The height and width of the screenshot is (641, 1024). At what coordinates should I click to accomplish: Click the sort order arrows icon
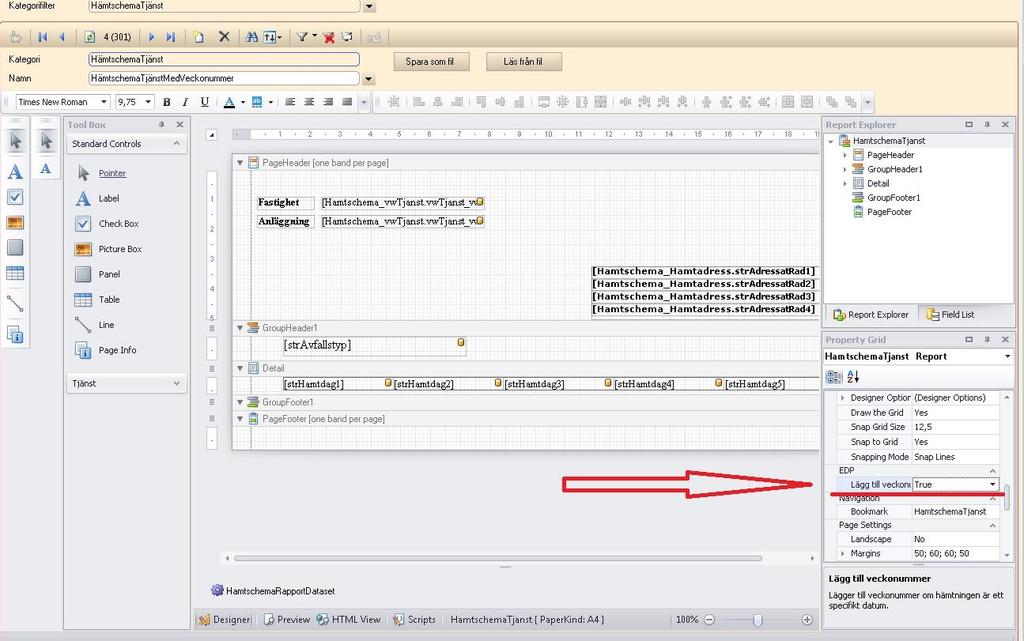(x=270, y=37)
